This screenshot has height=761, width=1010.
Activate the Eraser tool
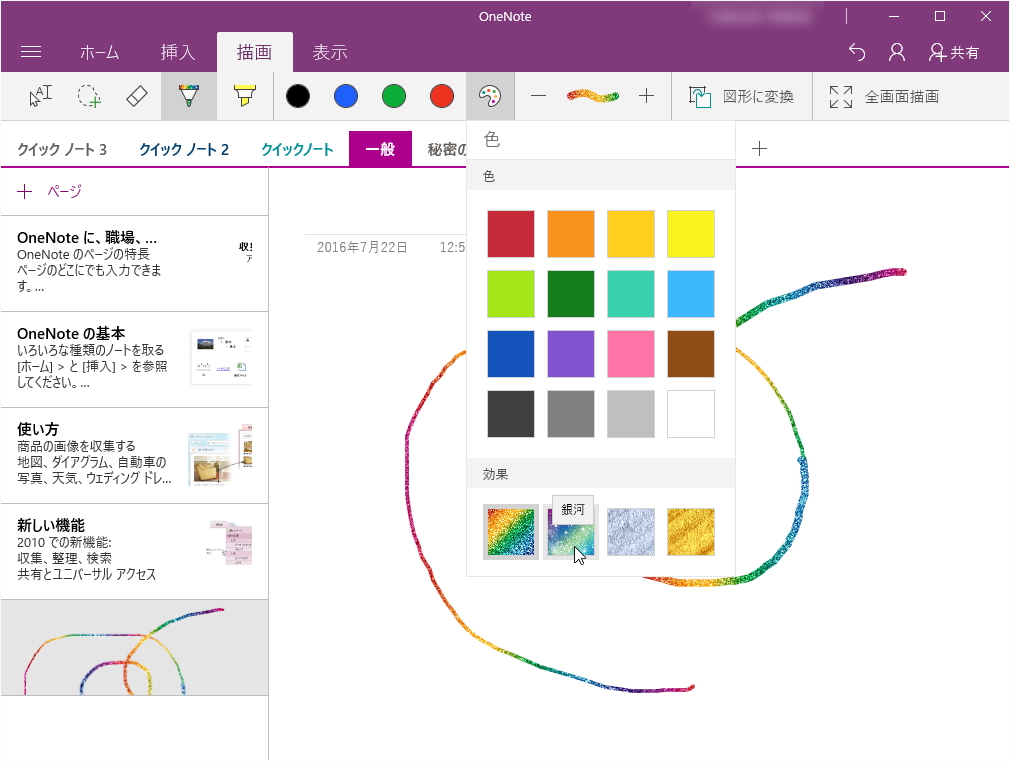coord(136,96)
